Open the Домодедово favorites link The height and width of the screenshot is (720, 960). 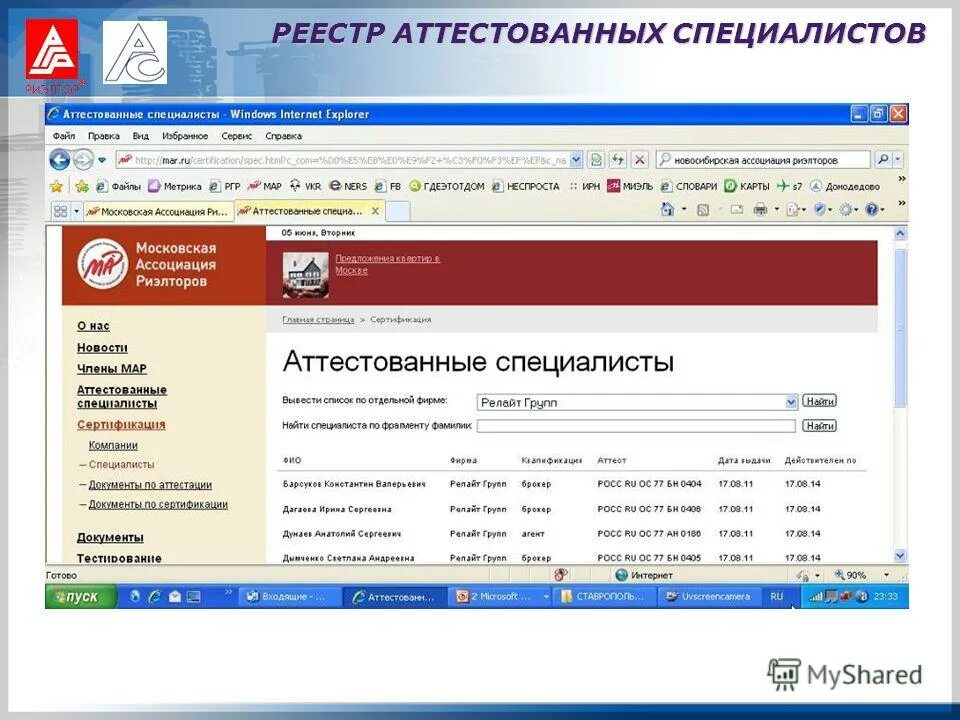tap(852, 186)
